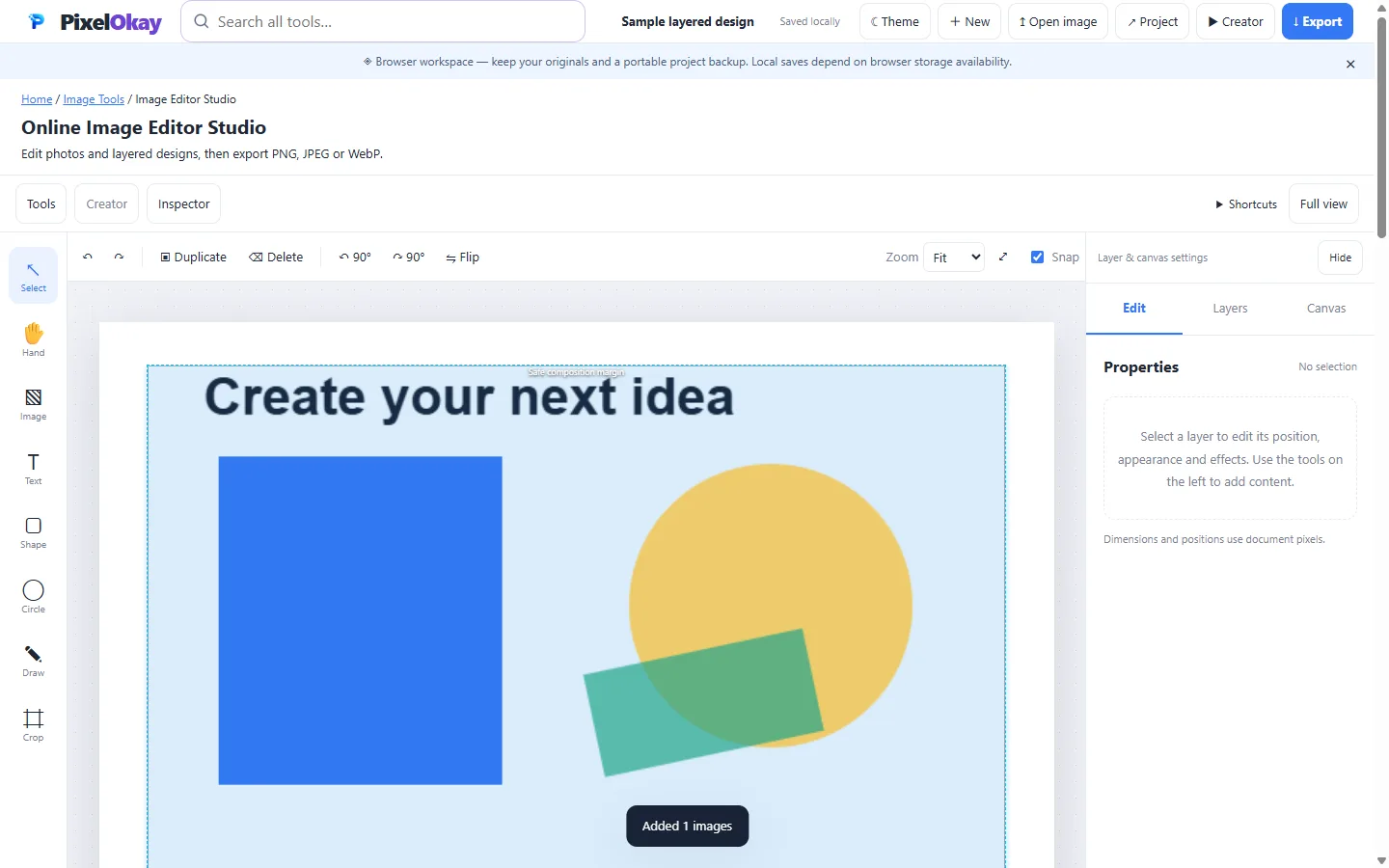Choose the Image tool in sidebar

(34, 404)
